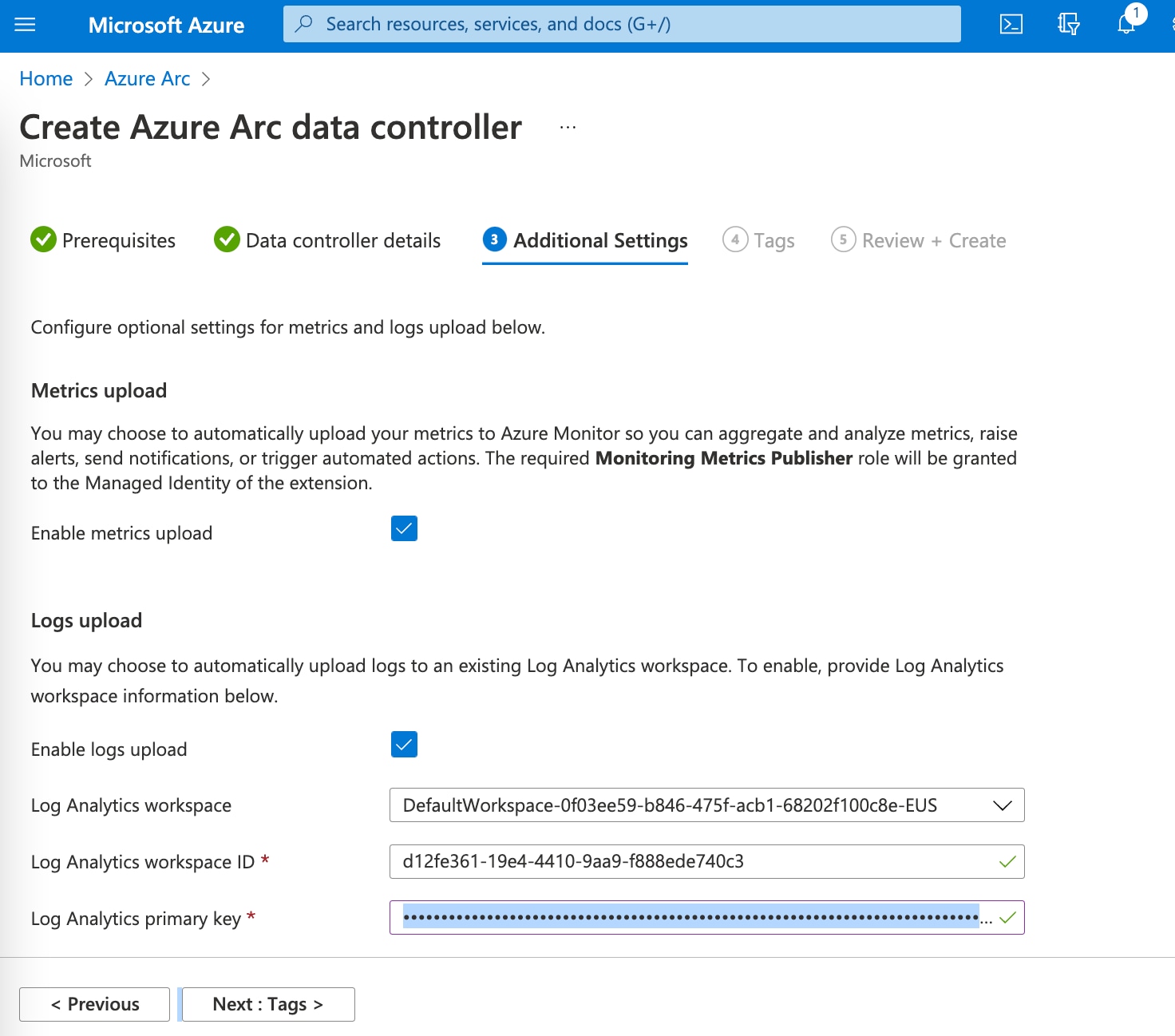Click the Microsoft Azure portal title
The width and height of the screenshot is (1175, 1036).
(x=166, y=25)
